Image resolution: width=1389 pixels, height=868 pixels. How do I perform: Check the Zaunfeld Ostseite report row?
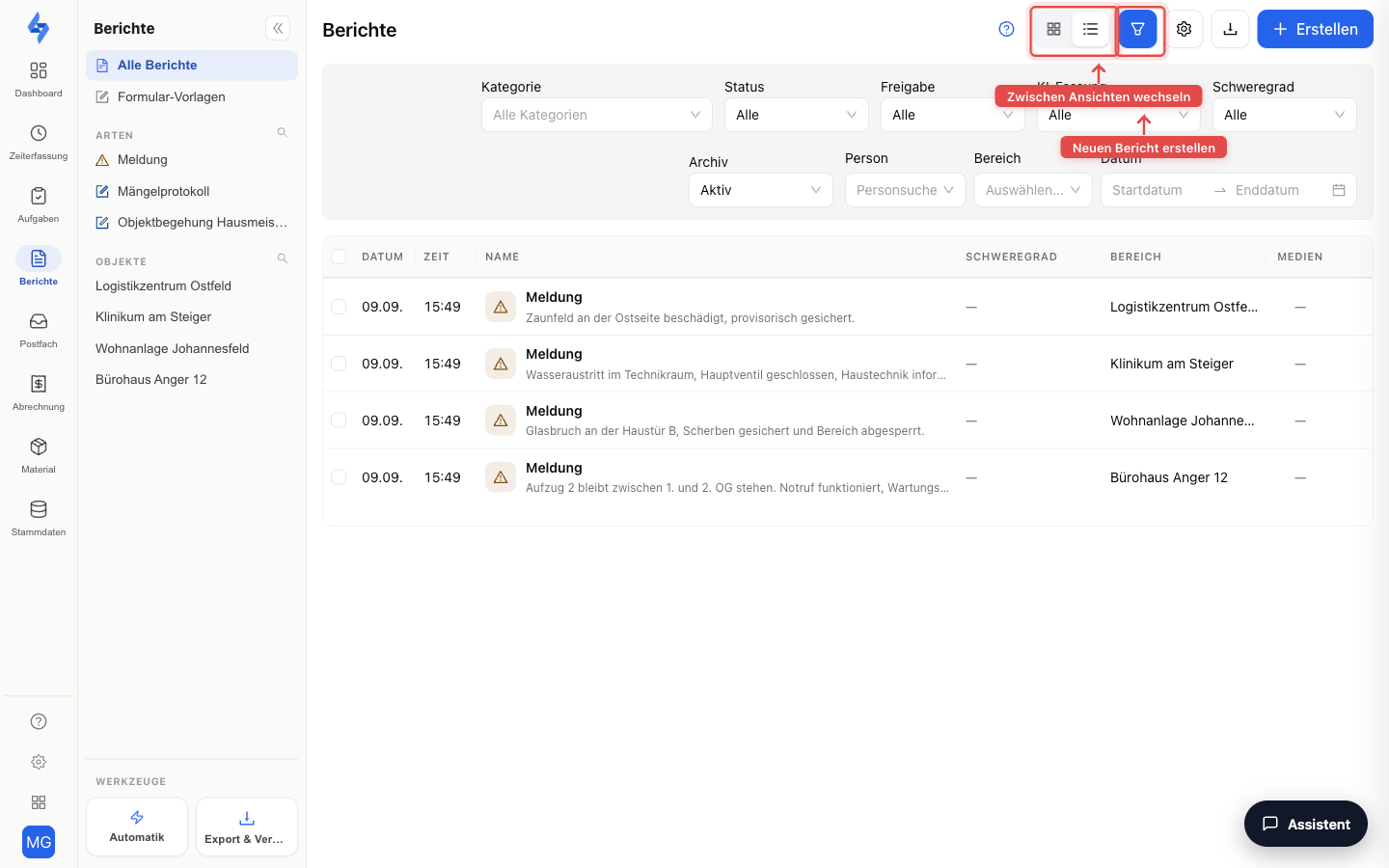(x=339, y=307)
